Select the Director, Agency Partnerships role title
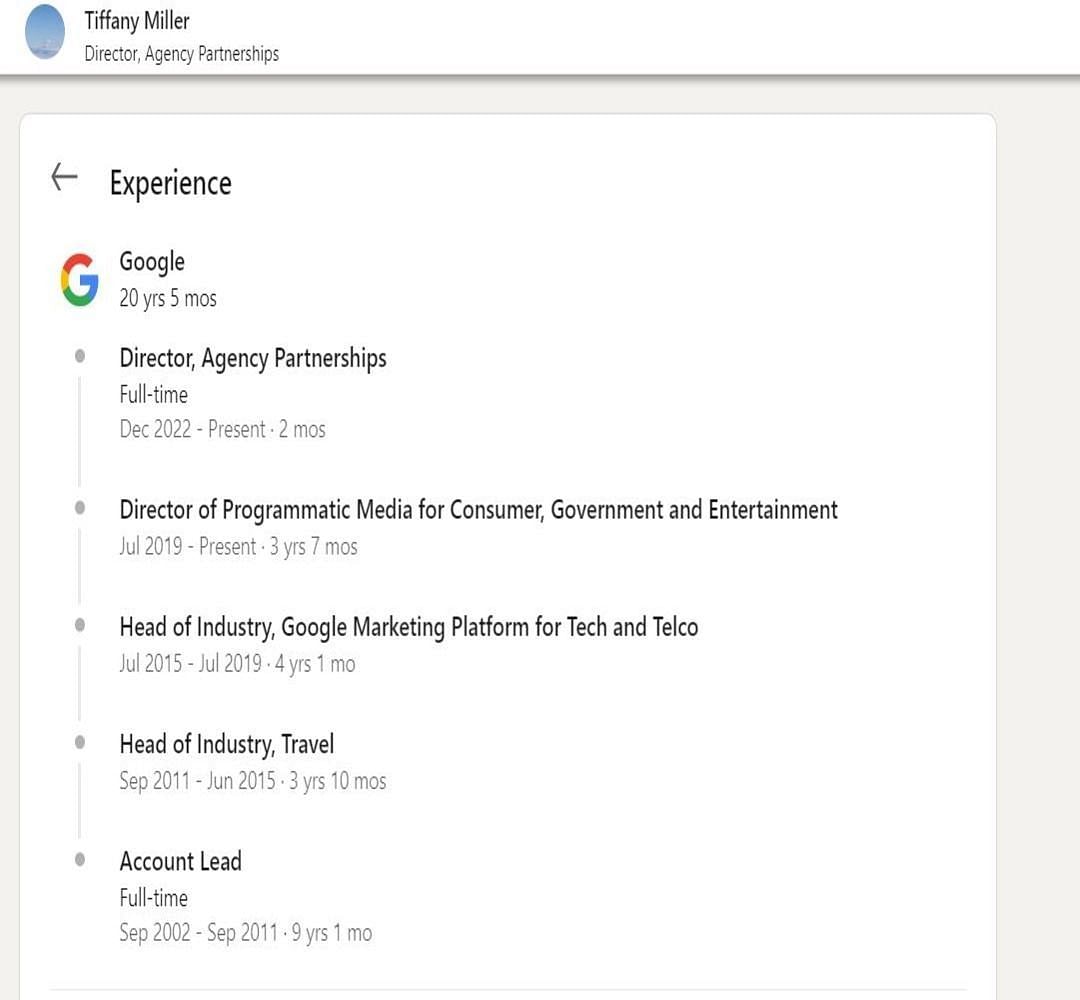The image size is (1080, 1000). (x=253, y=359)
